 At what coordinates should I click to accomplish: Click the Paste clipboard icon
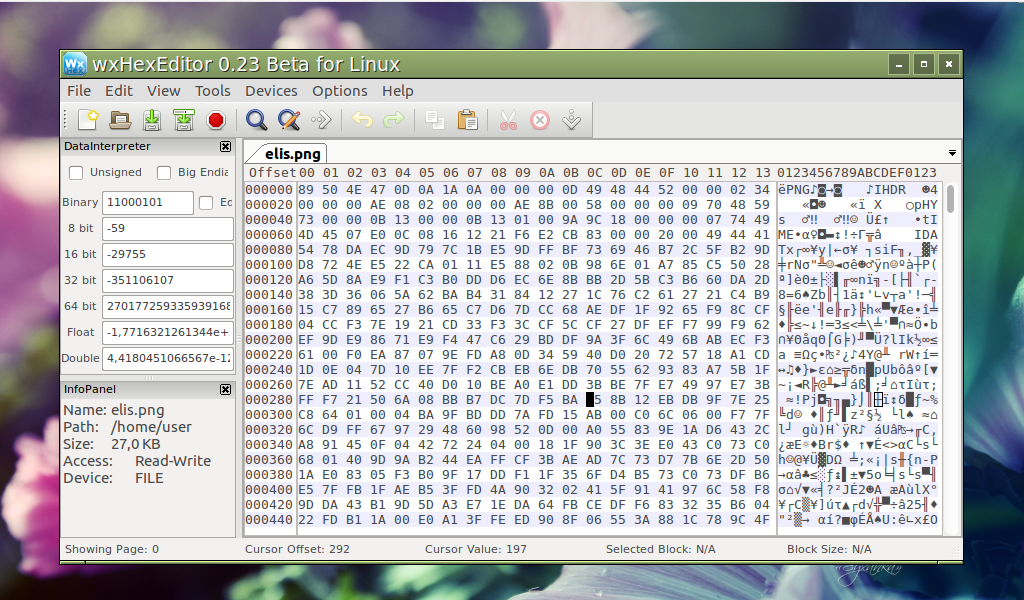[x=468, y=120]
